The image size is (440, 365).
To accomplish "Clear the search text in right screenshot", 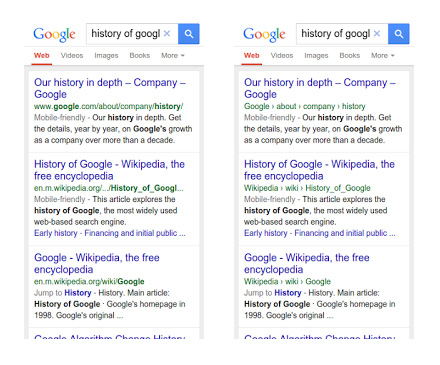I will 377,33.
